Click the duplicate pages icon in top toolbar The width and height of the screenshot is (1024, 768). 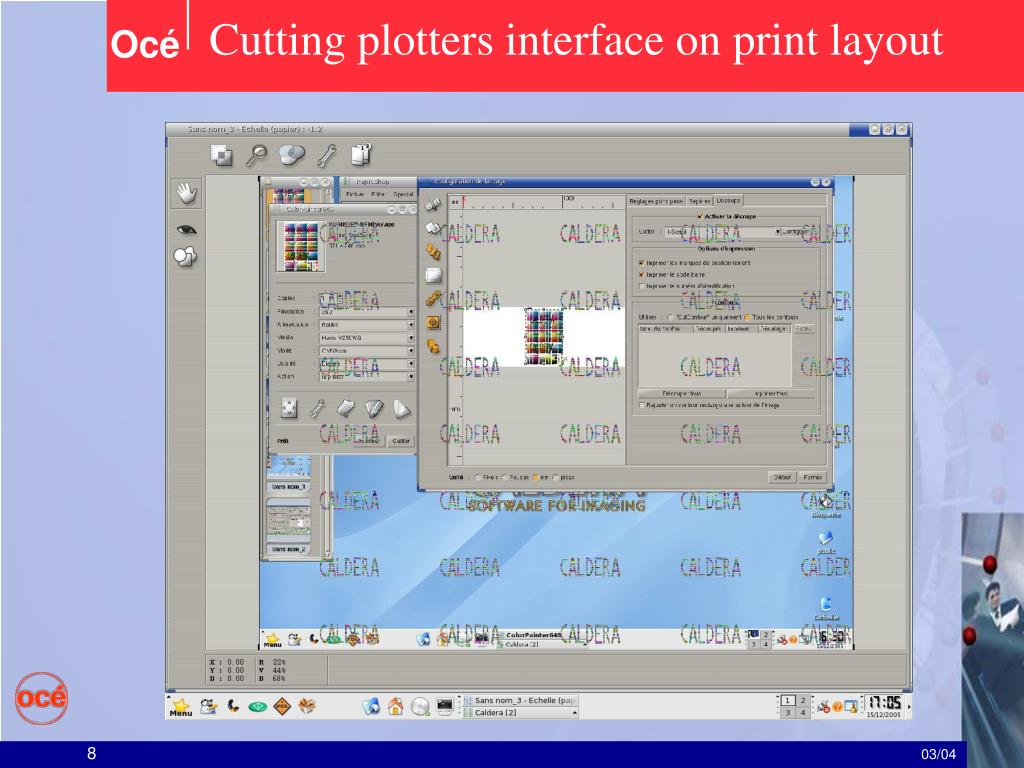click(x=361, y=155)
